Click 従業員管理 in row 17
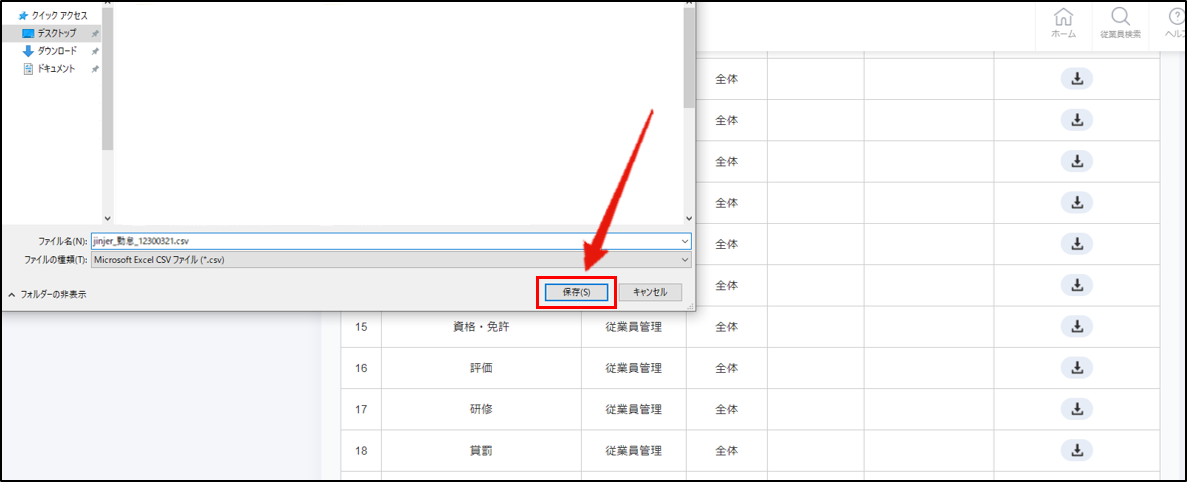This screenshot has width=1187, height=482. click(x=634, y=409)
